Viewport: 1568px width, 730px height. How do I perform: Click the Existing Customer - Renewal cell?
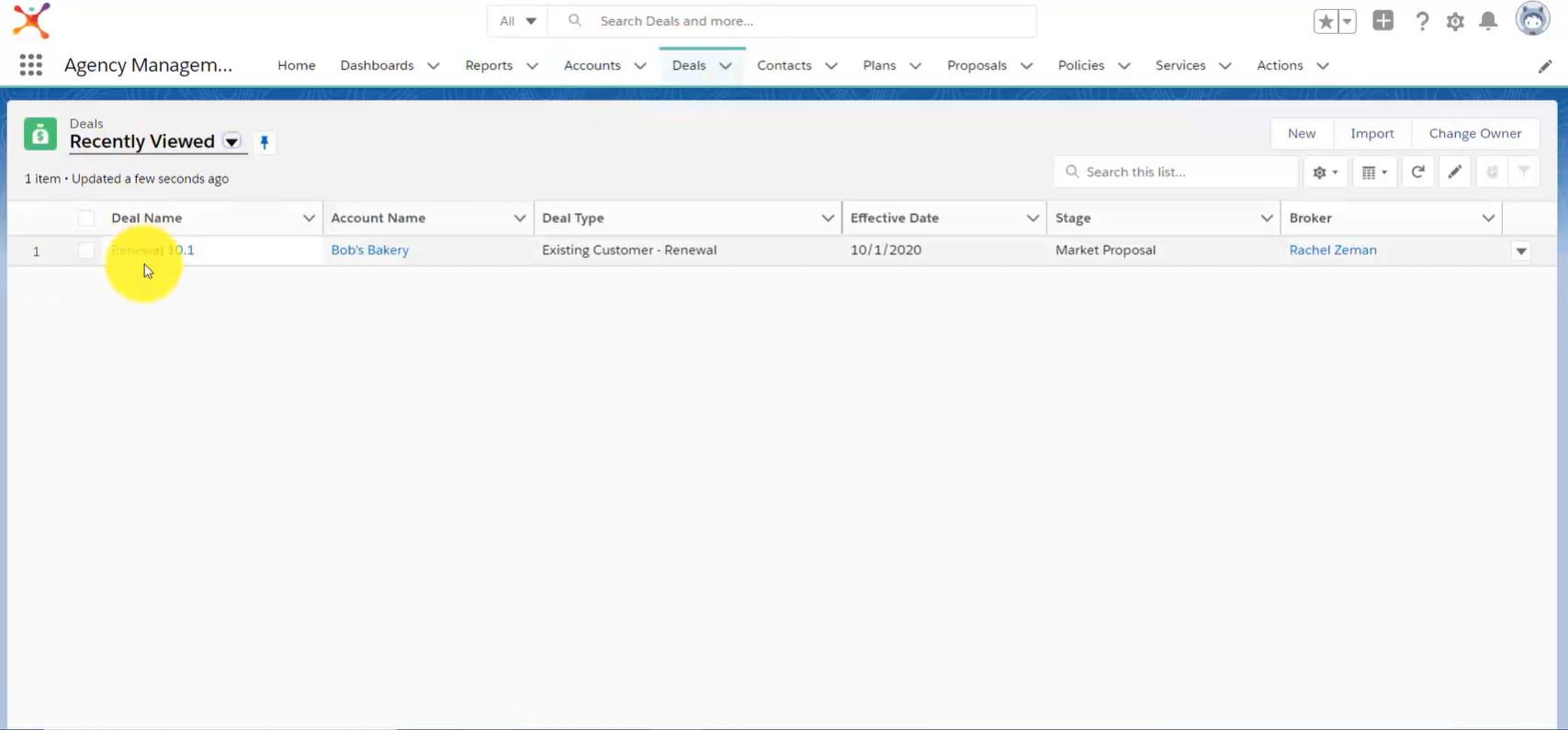click(629, 250)
